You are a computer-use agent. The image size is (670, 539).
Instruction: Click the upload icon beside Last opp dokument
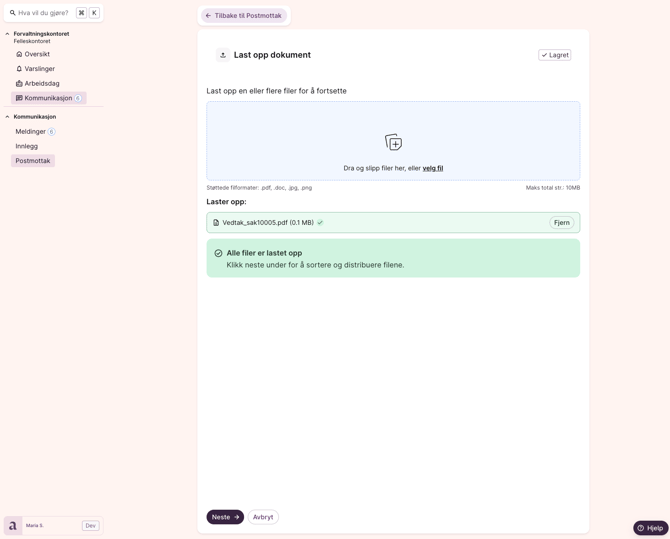[x=223, y=55]
